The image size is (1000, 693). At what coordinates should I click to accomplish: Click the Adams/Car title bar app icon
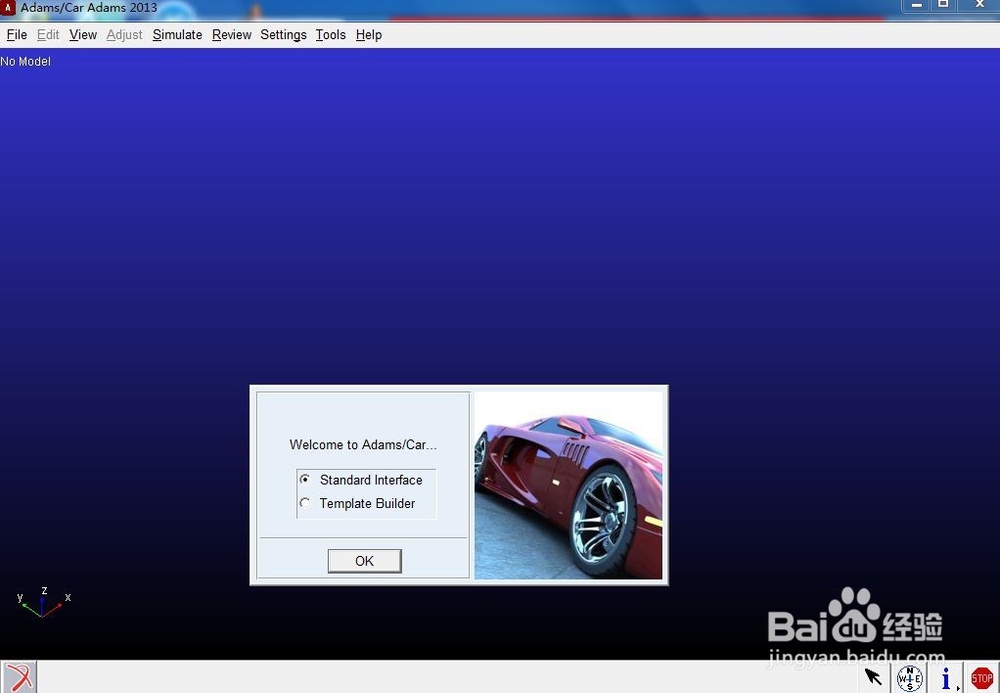tap(8, 8)
